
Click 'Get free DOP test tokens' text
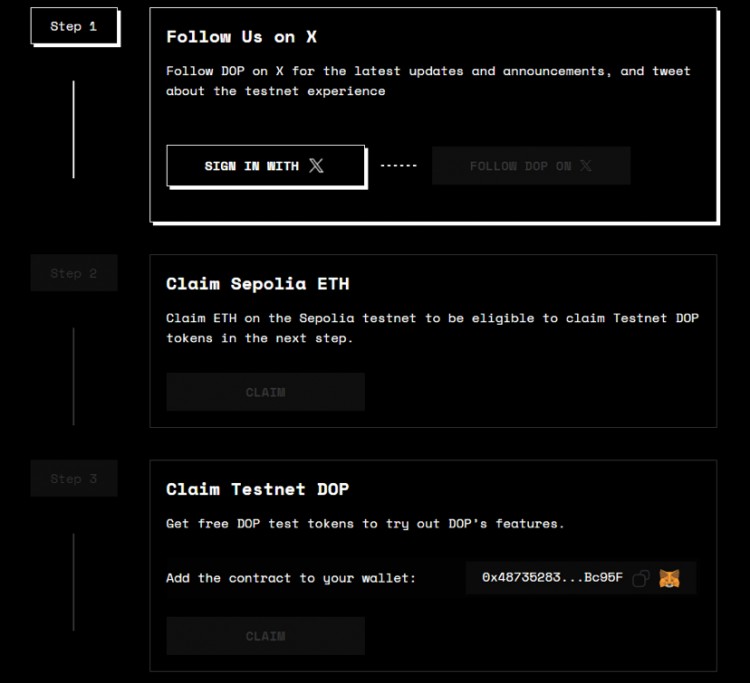coord(365,524)
